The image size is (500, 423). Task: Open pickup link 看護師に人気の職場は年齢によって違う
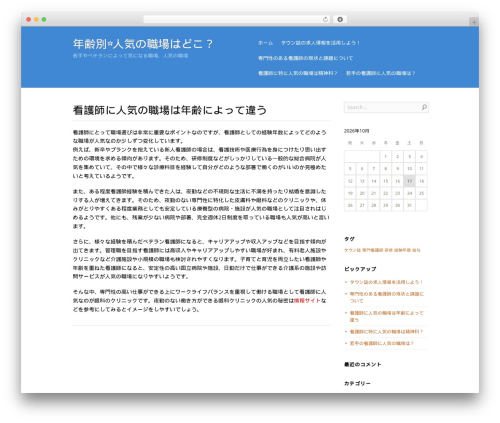(x=386, y=316)
